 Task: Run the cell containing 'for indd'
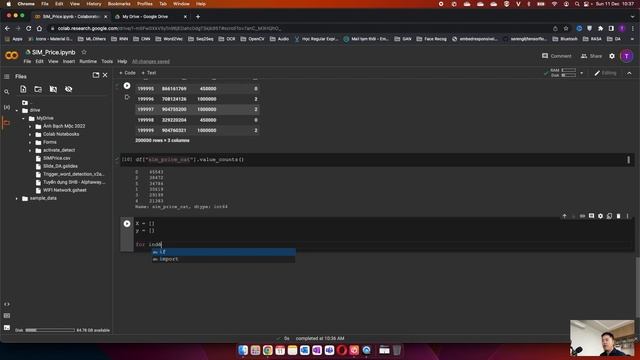pos(127,224)
